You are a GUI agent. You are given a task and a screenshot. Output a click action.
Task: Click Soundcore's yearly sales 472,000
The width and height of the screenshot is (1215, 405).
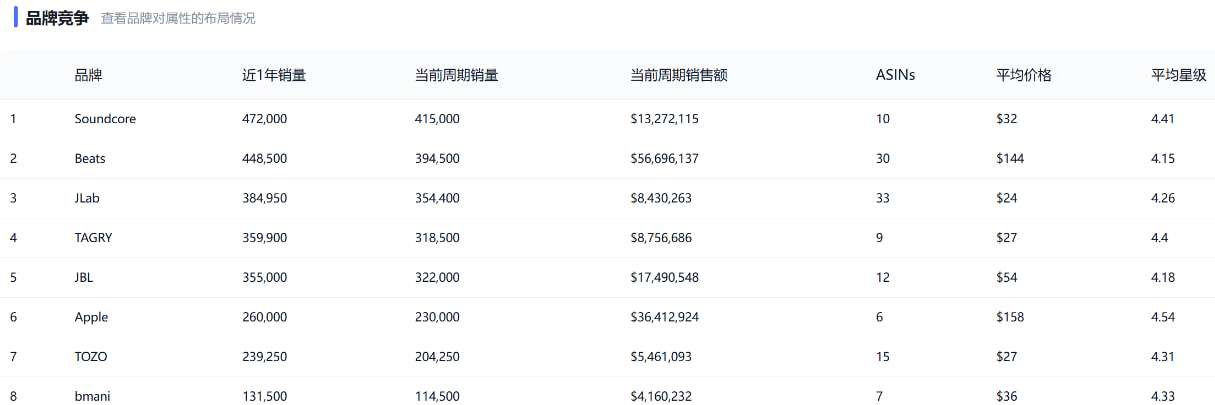coord(265,119)
